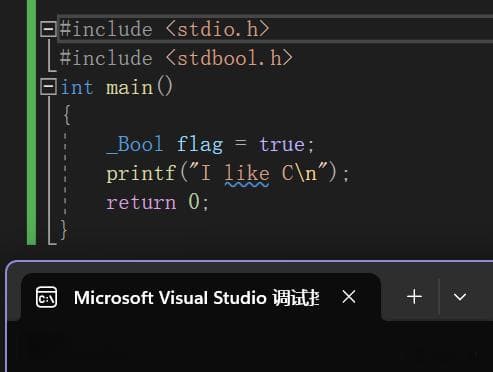Click the opening brace of main
Image resolution: width=493 pixels, height=372 pixels.
pyautogui.click(x=67, y=115)
